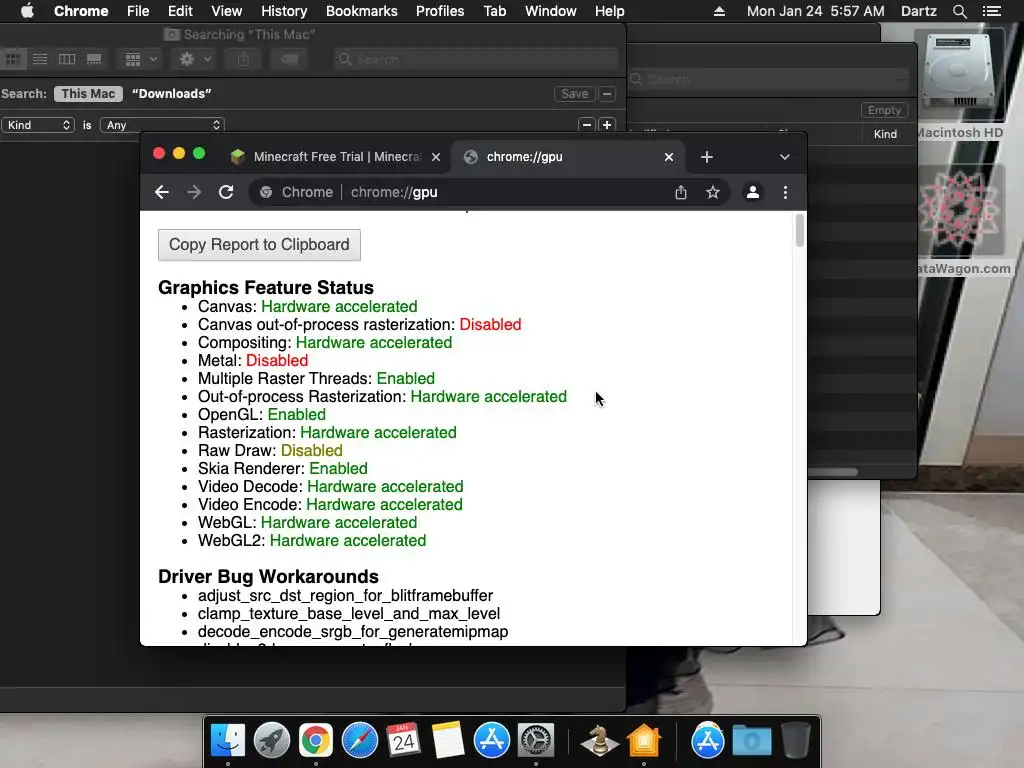Click the Chrome page vertical scrollbar thumb

point(799,231)
